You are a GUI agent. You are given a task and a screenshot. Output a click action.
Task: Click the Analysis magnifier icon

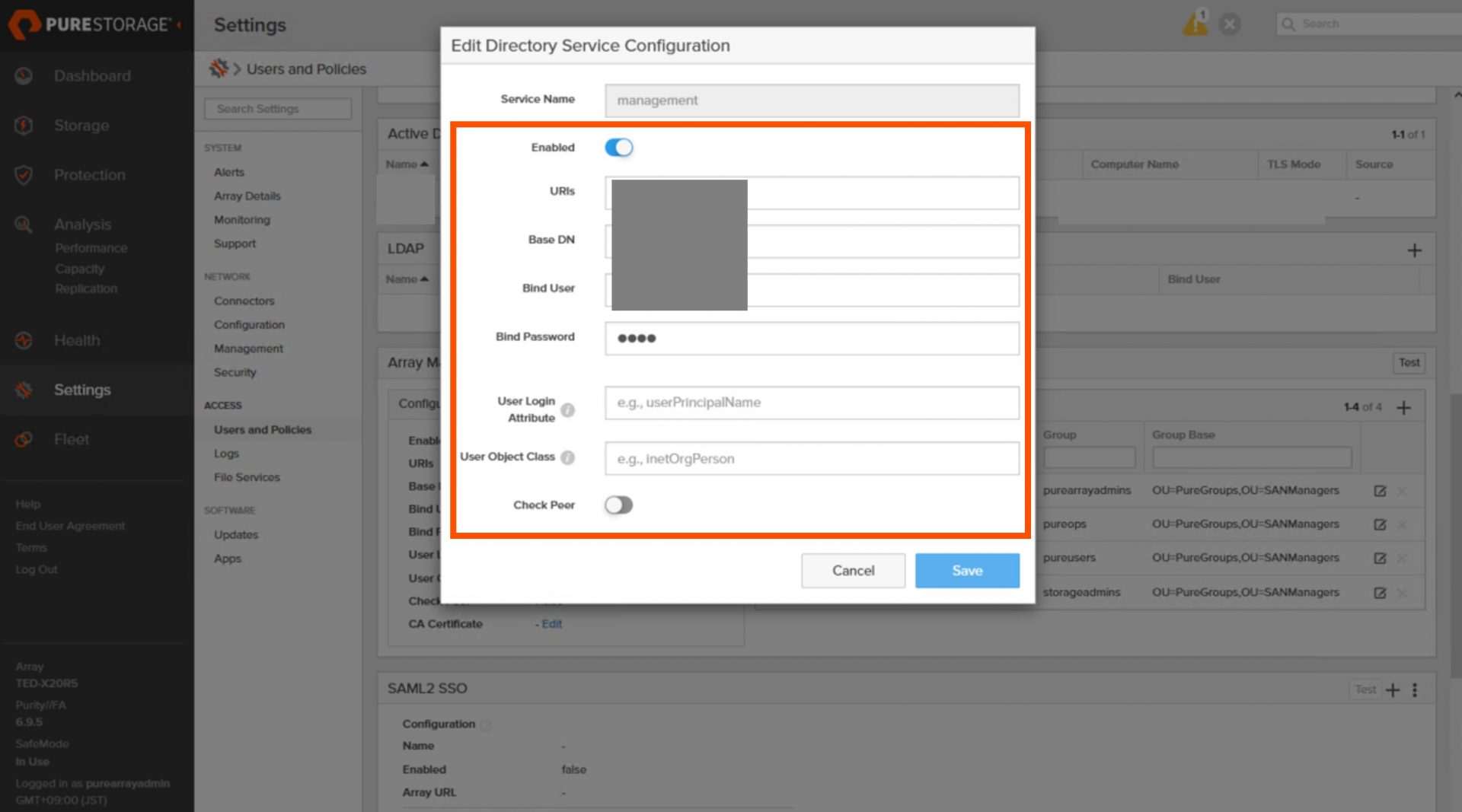[24, 224]
